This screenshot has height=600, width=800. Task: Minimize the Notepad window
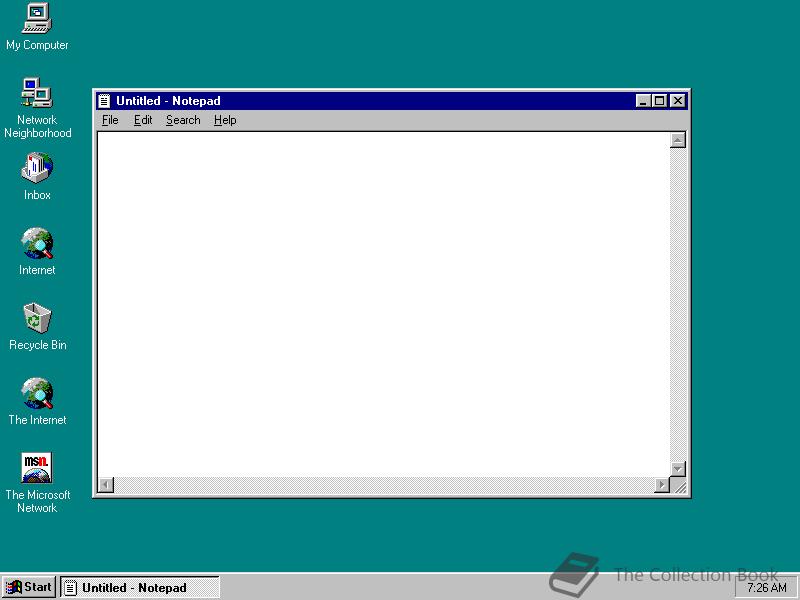[x=643, y=101]
